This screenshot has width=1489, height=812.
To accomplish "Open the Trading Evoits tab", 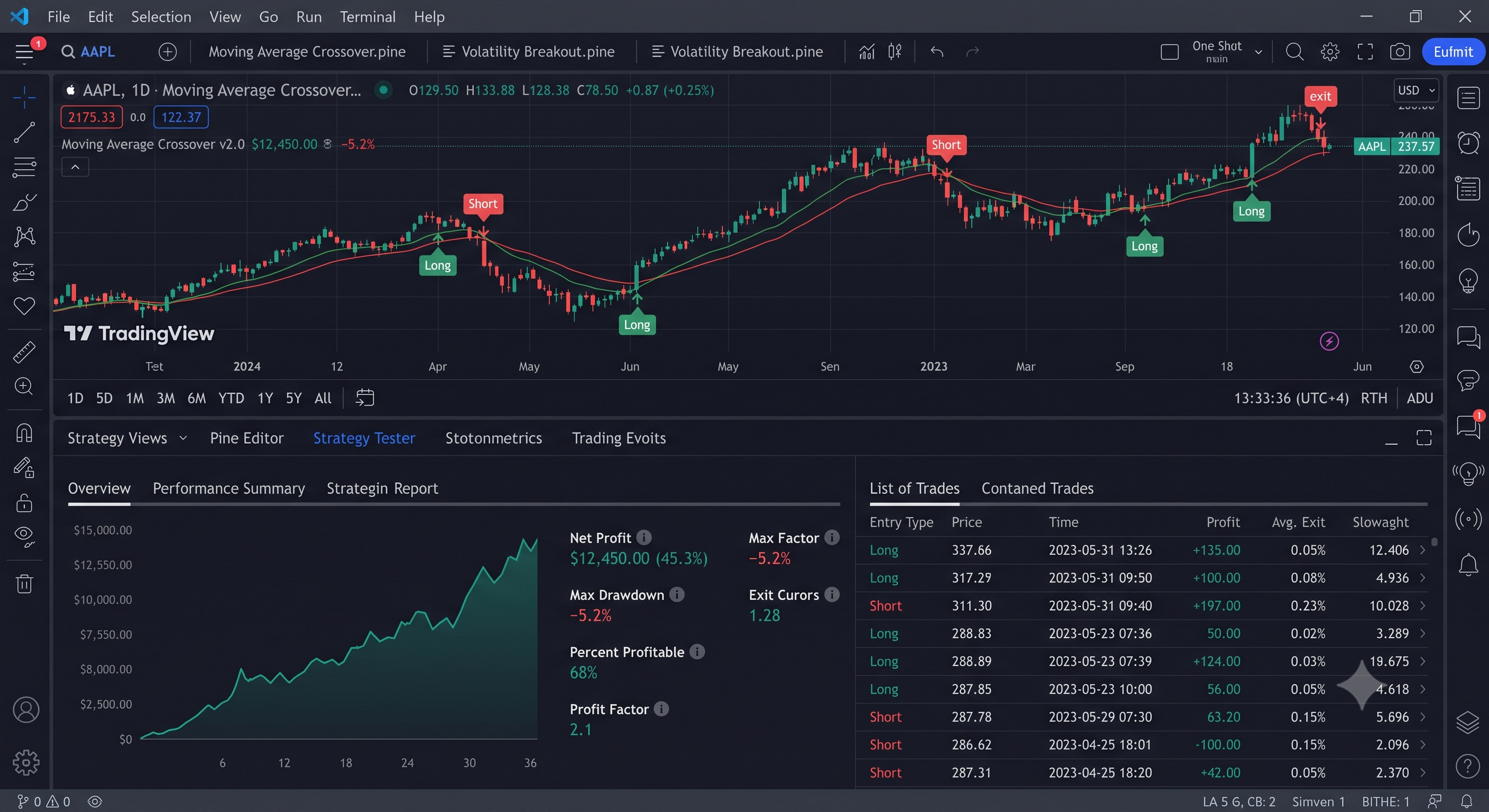I will (x=619, y=438).
